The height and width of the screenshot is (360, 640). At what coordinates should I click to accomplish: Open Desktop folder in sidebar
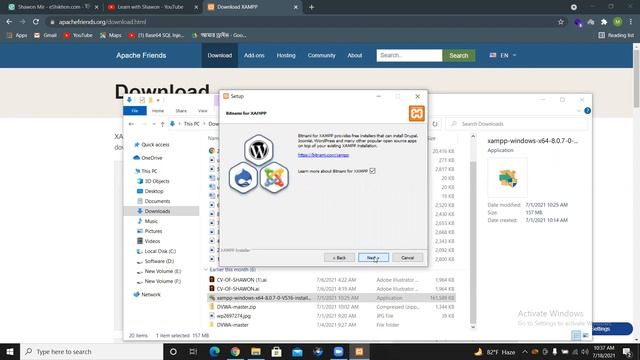pos(154,191)
